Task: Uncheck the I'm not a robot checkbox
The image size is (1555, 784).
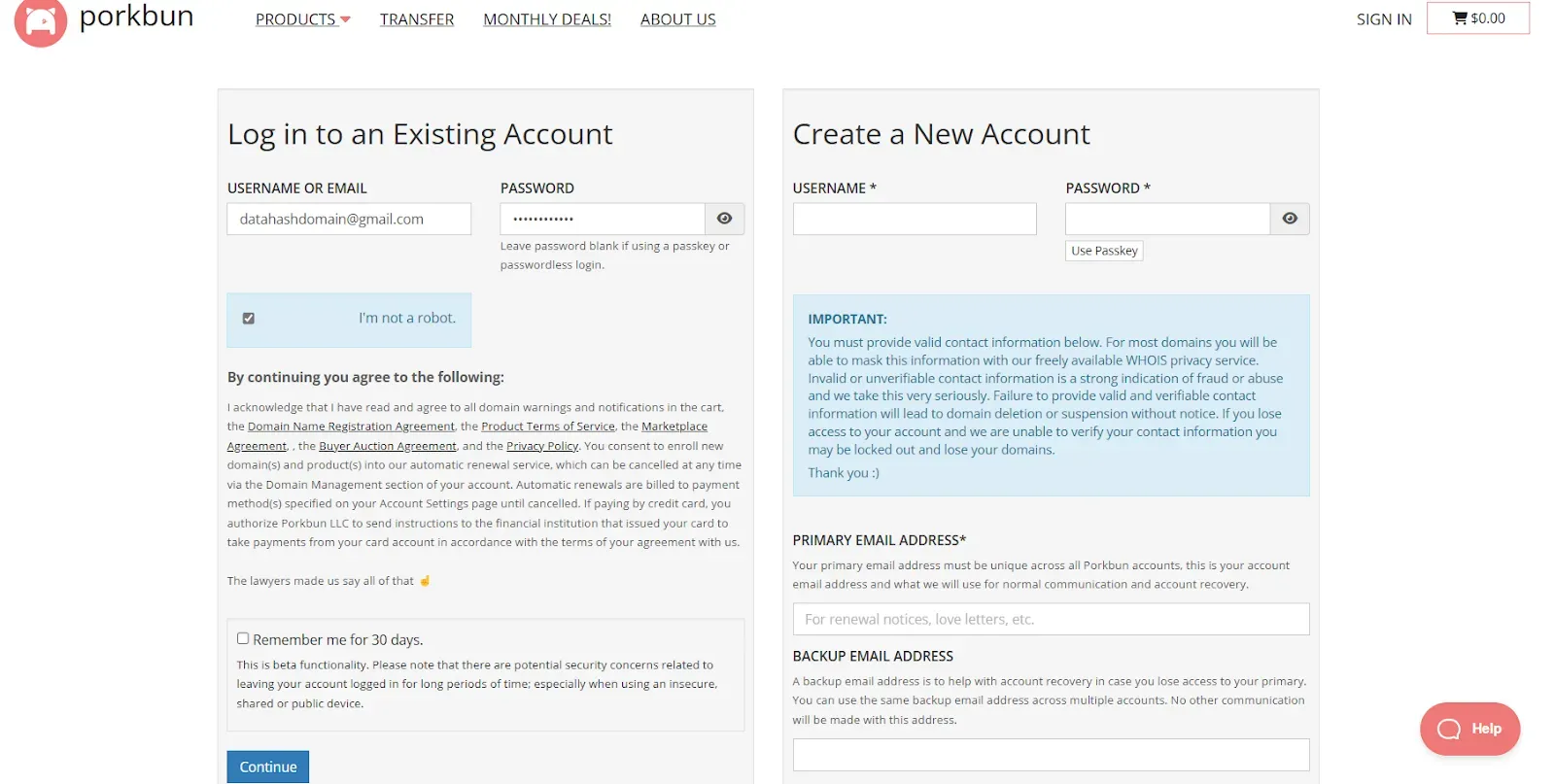Action: [249, 319]
